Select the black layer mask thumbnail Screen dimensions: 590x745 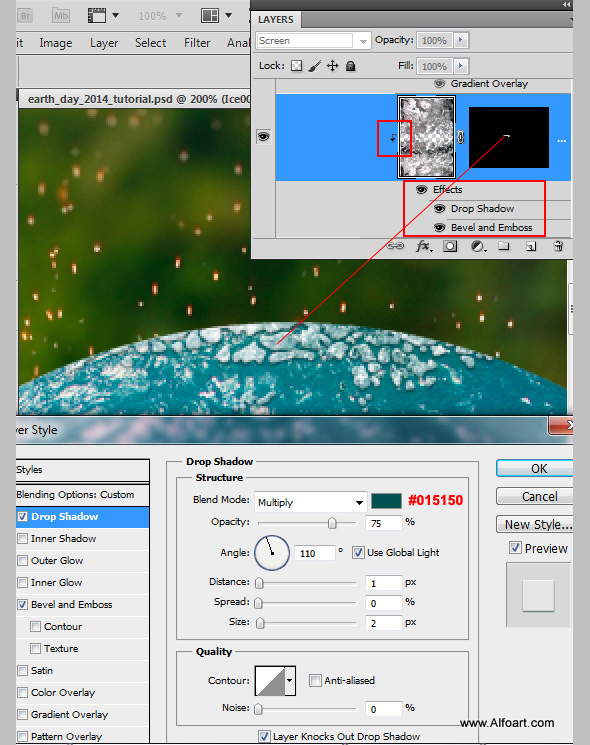(509, 137)
